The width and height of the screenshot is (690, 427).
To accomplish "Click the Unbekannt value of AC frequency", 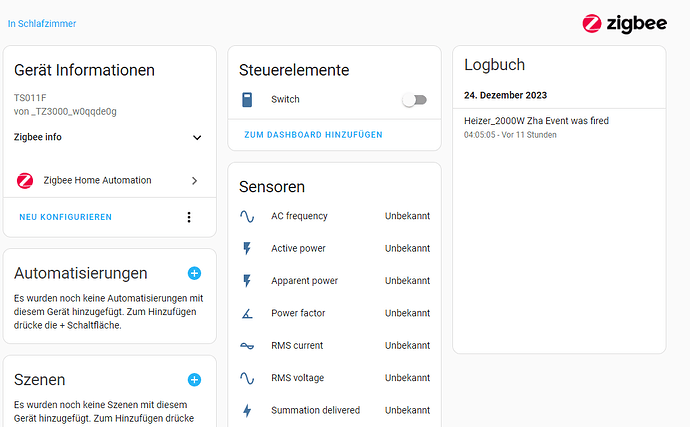I will click(x=407, y=216).
